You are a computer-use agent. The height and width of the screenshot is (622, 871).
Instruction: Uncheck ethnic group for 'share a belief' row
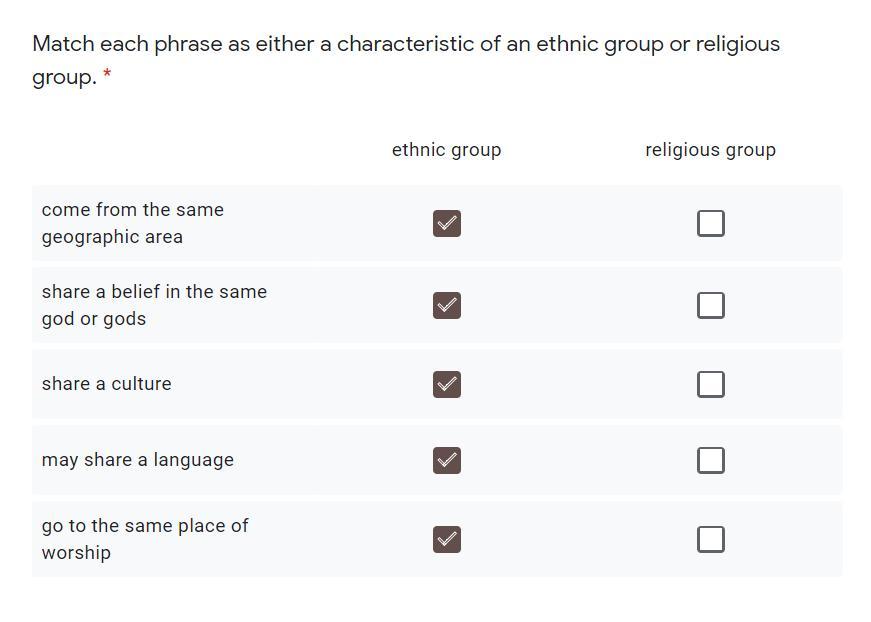point(447,305)
